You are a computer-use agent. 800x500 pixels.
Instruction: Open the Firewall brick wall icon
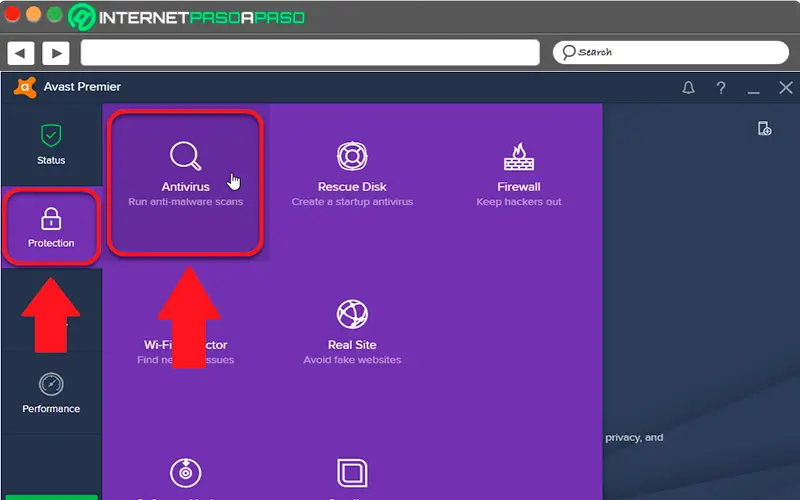coord(519,156)
